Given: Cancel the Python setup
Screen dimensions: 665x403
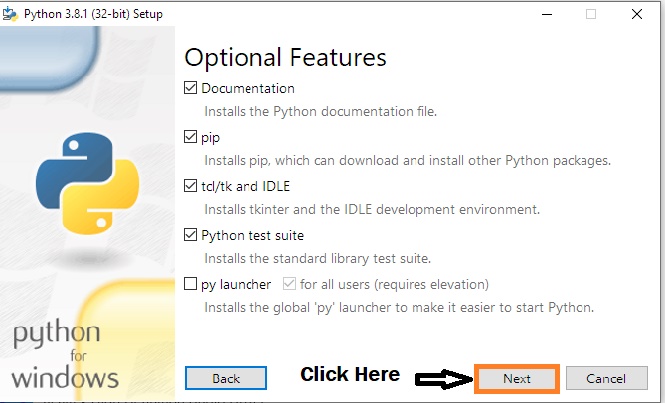Looking at the screenshot, I should 606,378.
